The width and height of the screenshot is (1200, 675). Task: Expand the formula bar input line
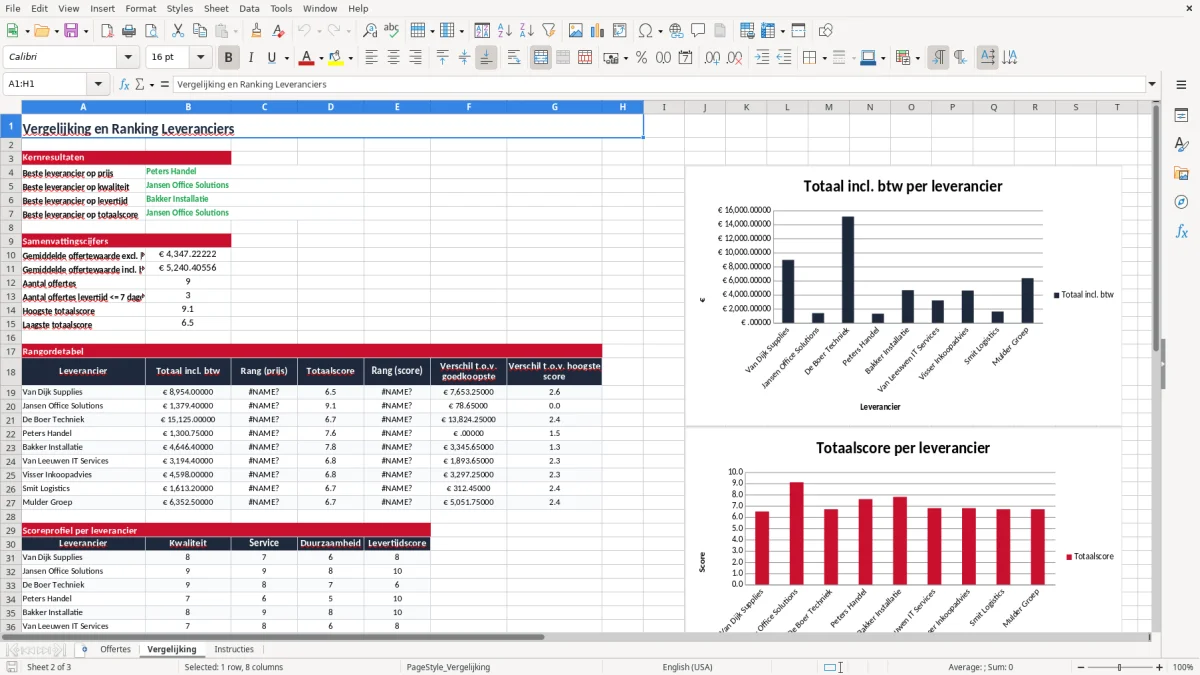1152,85
